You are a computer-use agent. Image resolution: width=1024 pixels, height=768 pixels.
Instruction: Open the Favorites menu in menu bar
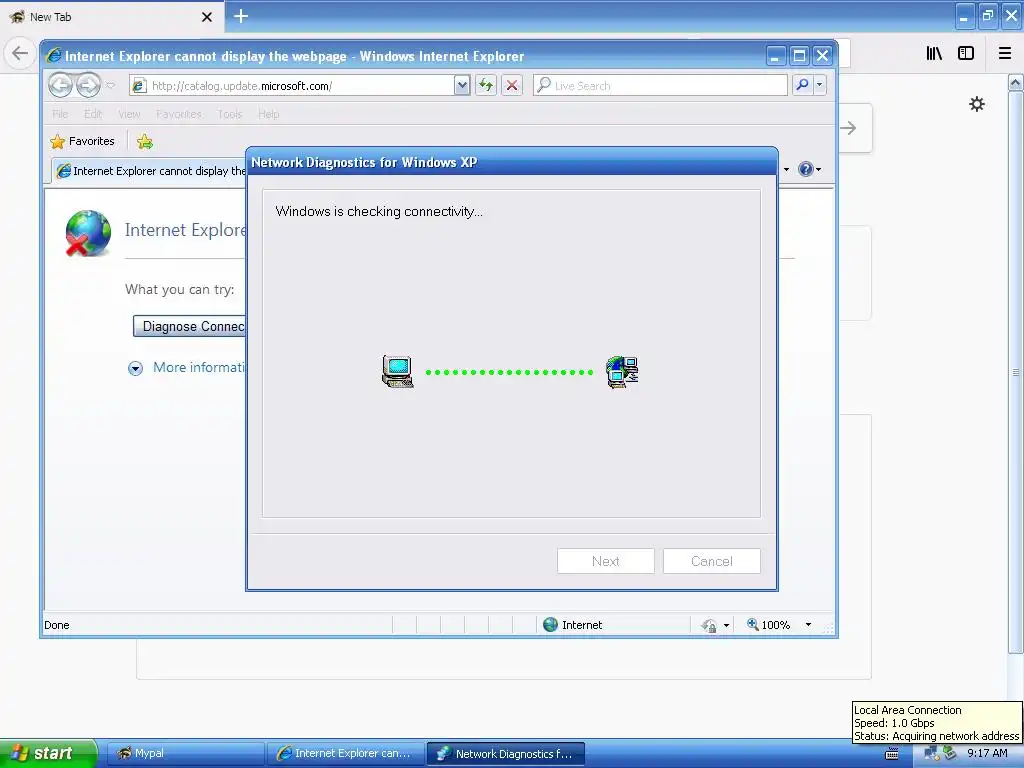179,114
